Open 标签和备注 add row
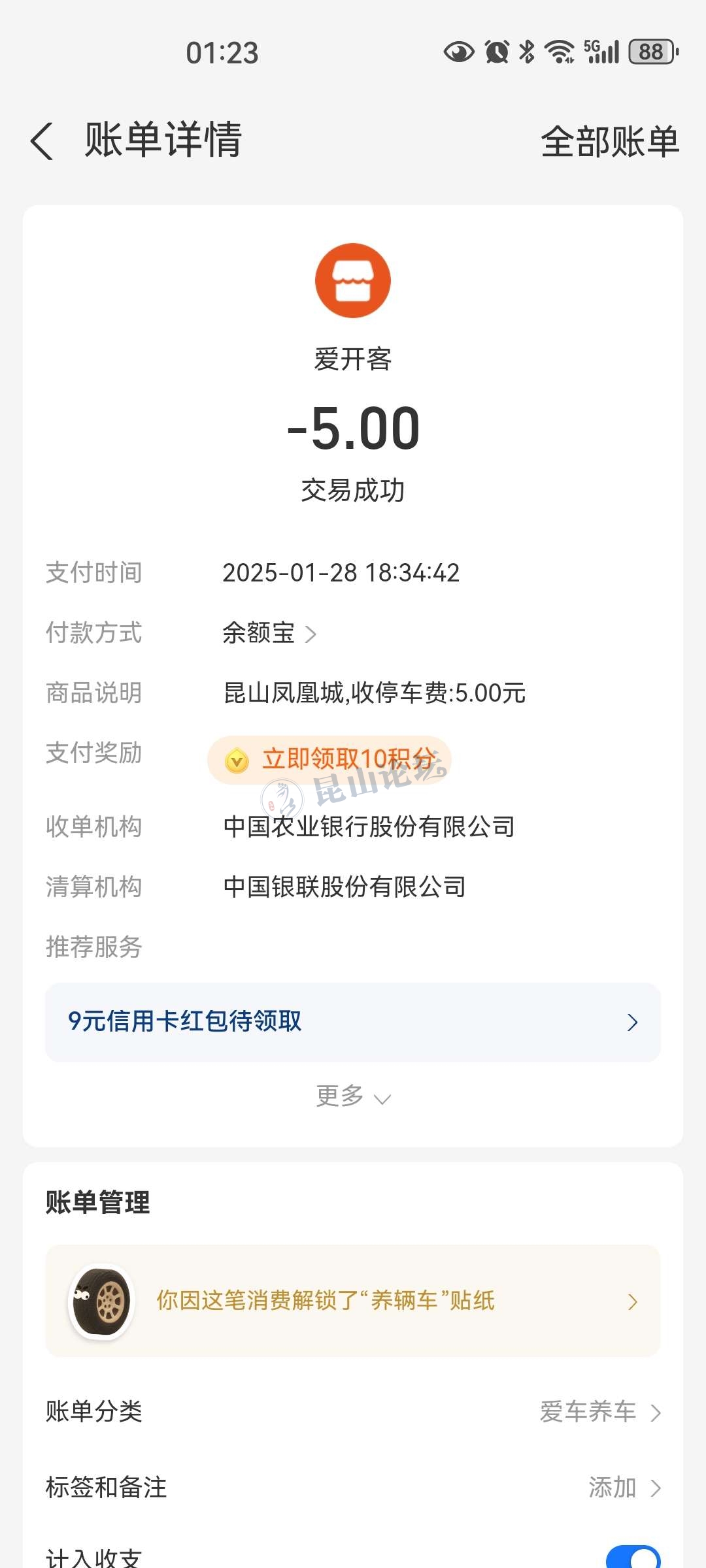The width and height of the screenshot is (706, 1568). click(624, 1488)
